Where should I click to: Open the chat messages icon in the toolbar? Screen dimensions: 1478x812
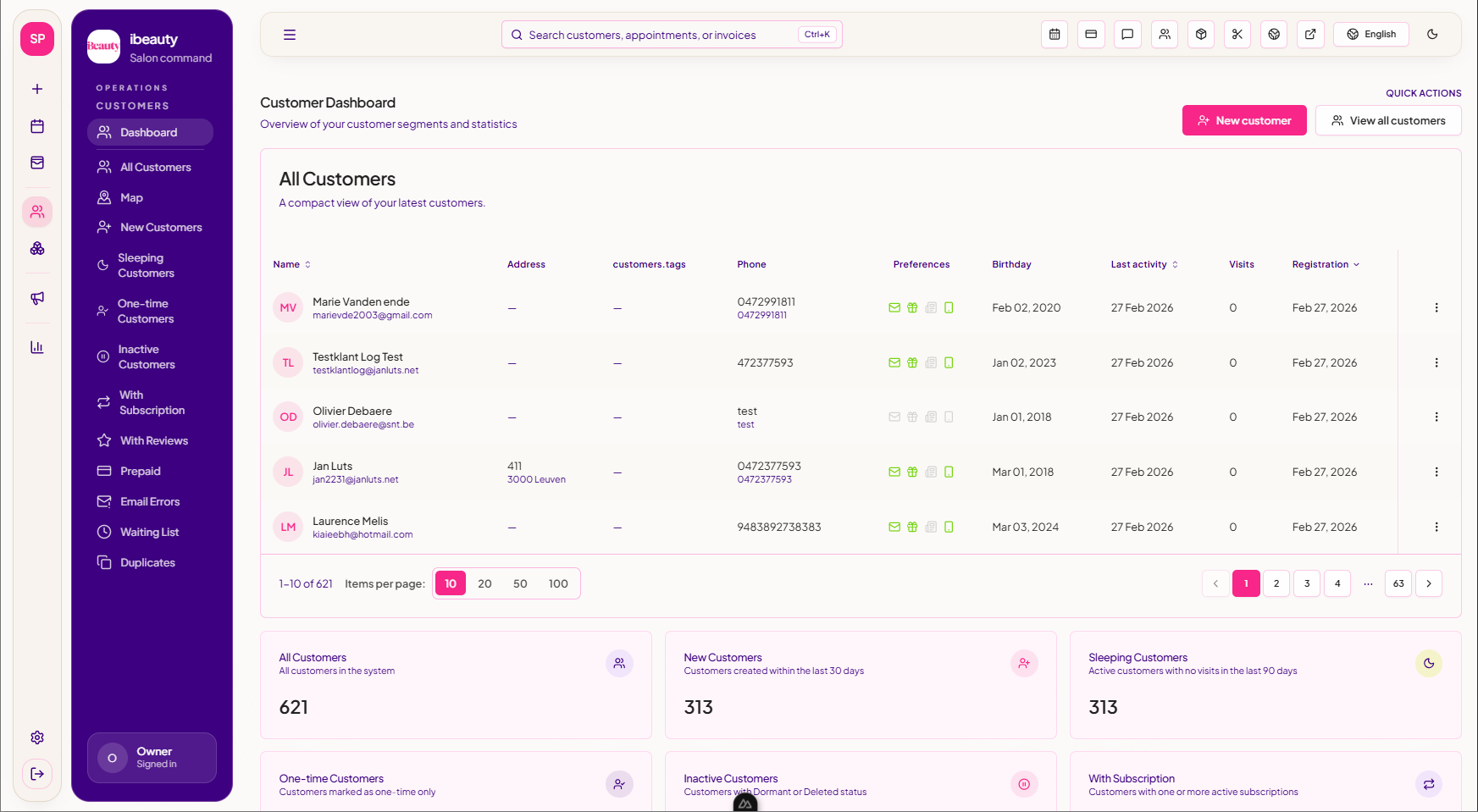[1127, 34]
